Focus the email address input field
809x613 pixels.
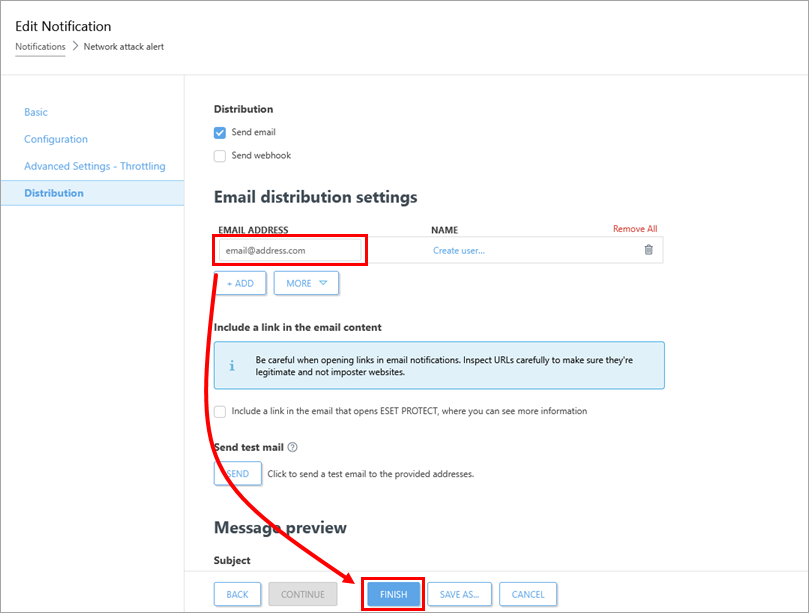pyautogui.click(x=290, y=250)
